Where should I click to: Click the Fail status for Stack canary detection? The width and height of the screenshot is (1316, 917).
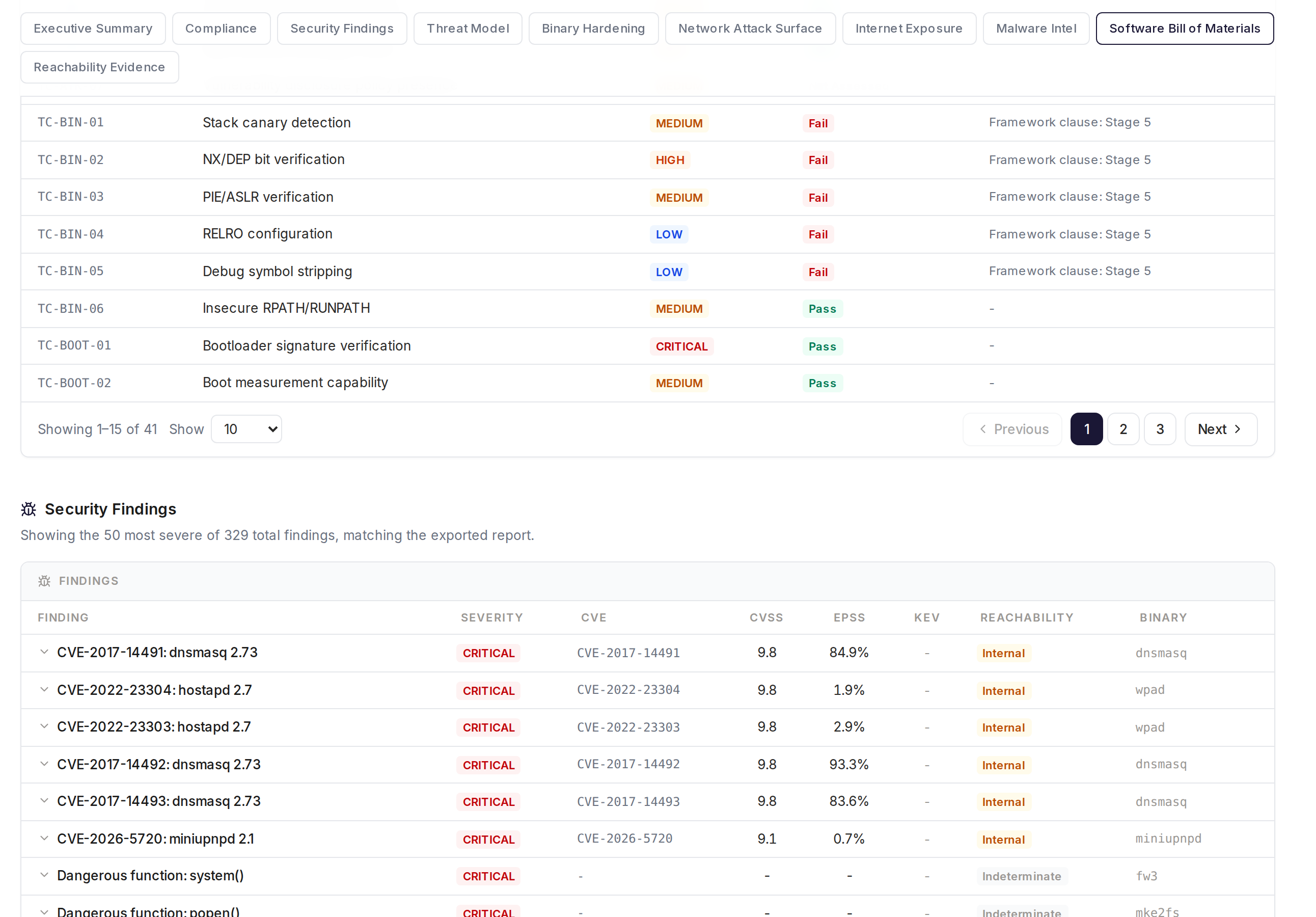818,123
